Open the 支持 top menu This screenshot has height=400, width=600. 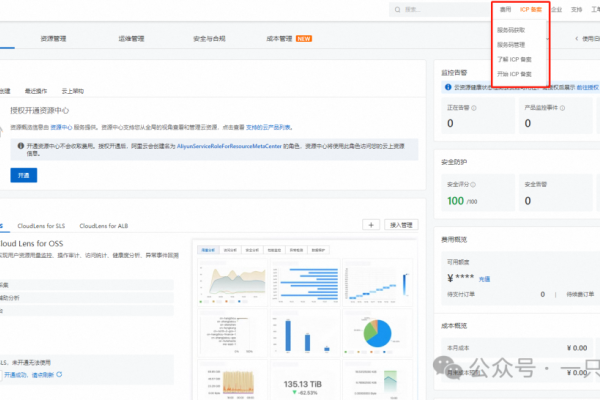[576, 10]
